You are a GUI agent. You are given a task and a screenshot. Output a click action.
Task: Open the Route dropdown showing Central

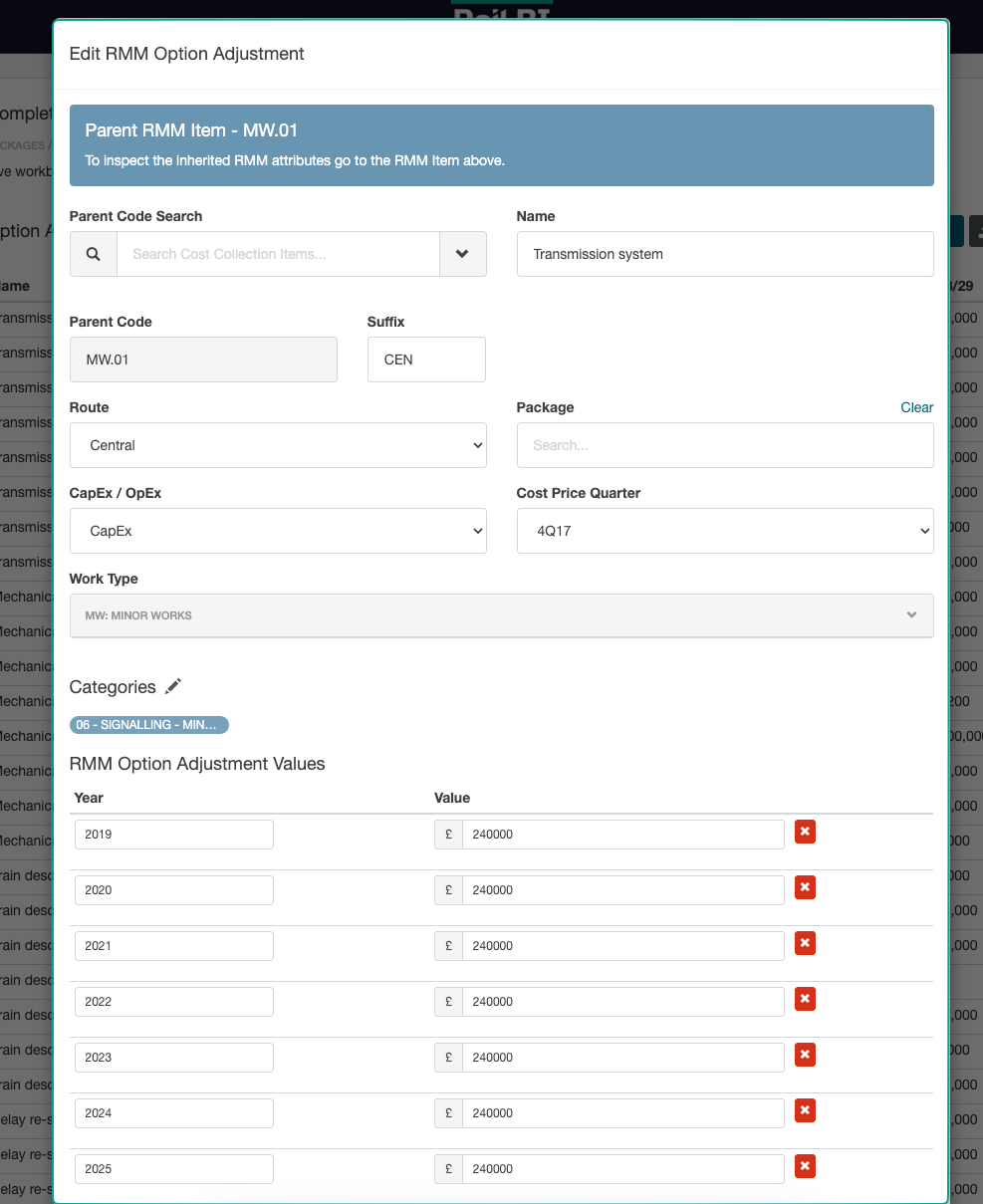coord(278,445)
